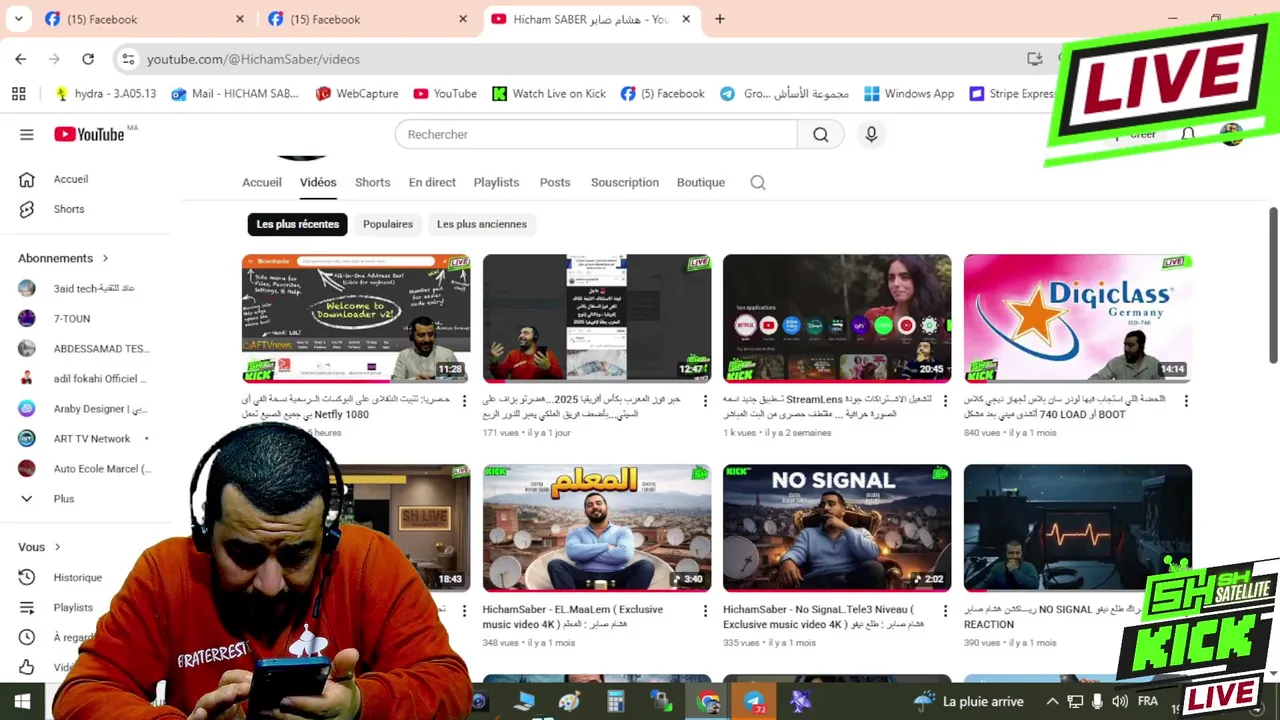
Task: Open options menu for EL.MaaLem video
Action: (705, 611)
